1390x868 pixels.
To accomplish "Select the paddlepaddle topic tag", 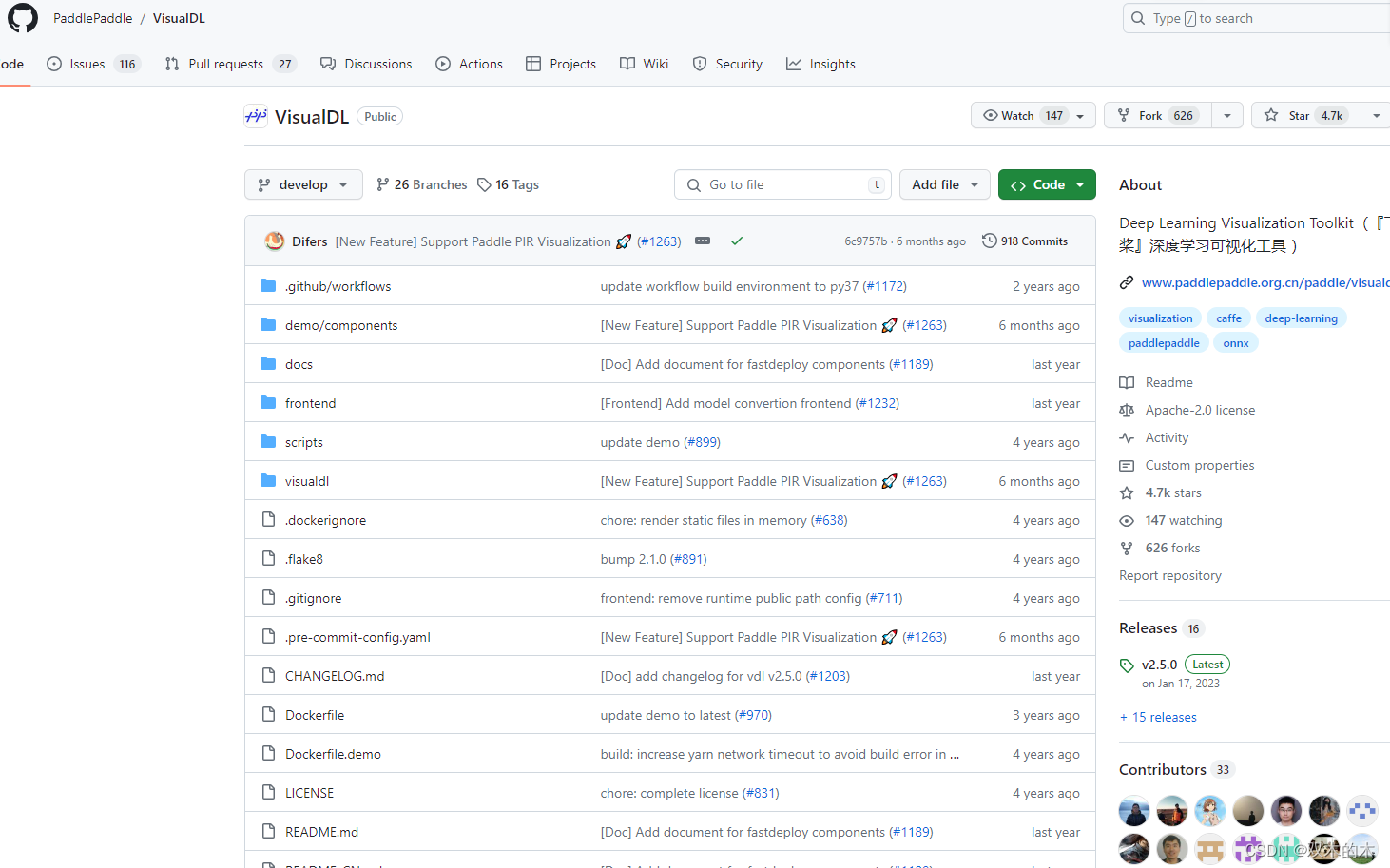I will coord(1164,343).
